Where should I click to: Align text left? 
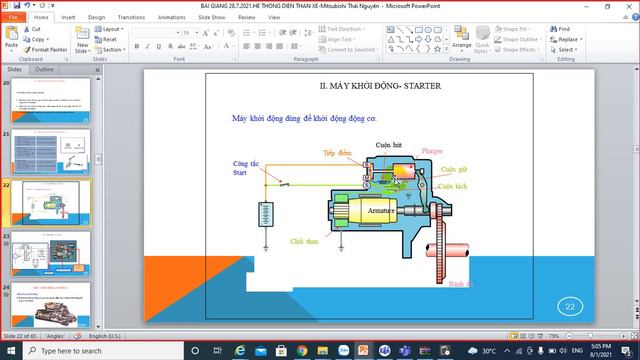coord(247,46)
